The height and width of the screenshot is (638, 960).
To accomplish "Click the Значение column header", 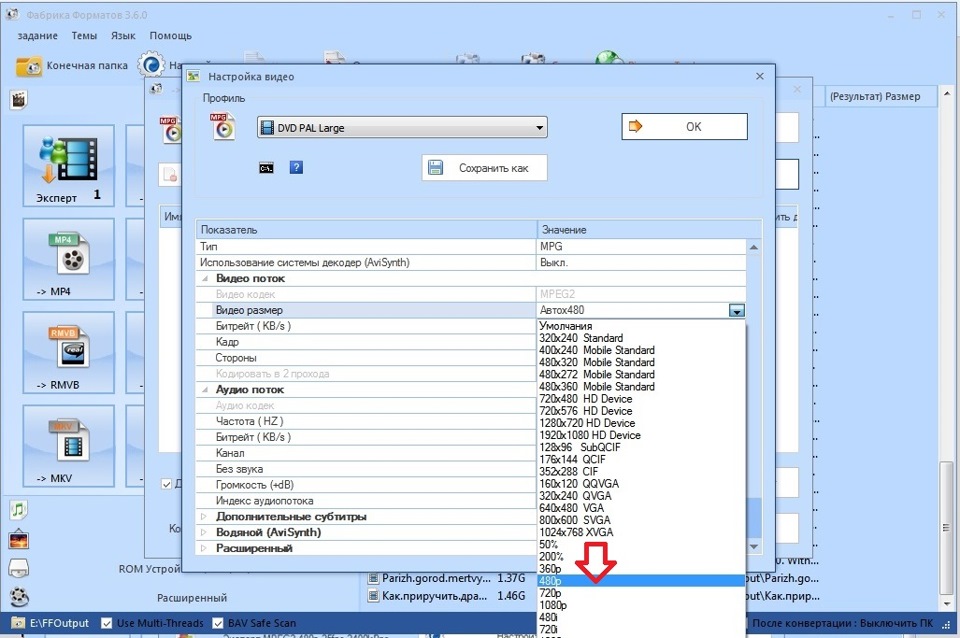I will pos(649,230).
